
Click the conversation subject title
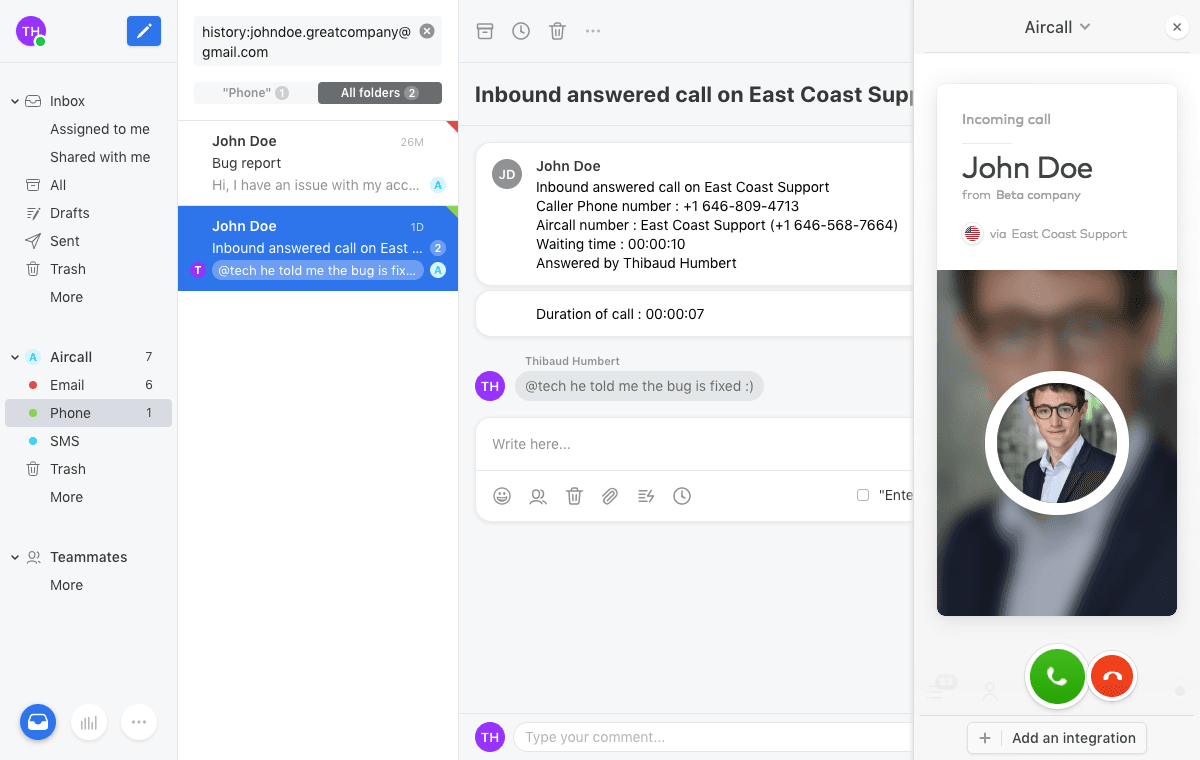[x=693, y=95]
